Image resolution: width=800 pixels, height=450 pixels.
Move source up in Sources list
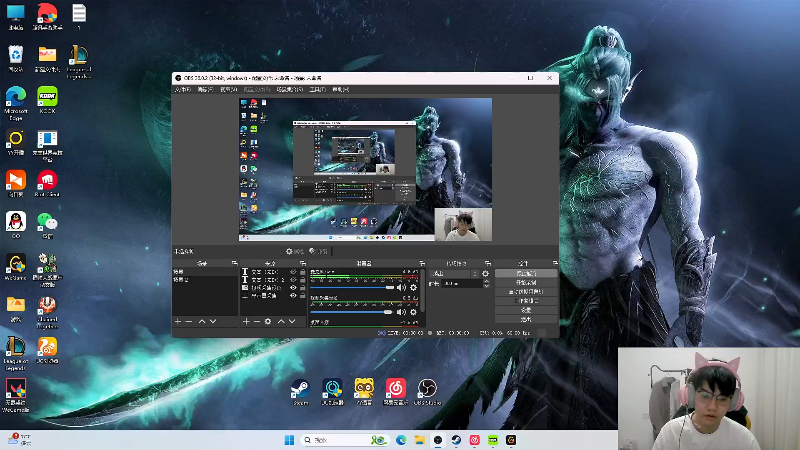281,321
